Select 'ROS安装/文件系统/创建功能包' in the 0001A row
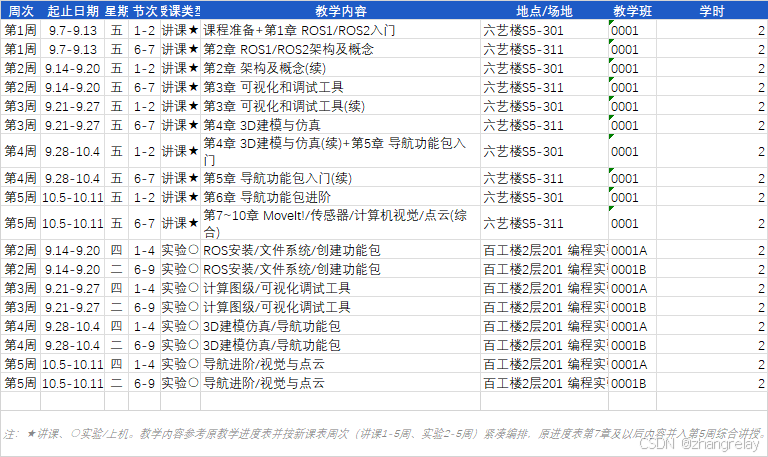The width and height of the screenshot is (768, 457). 340,250
